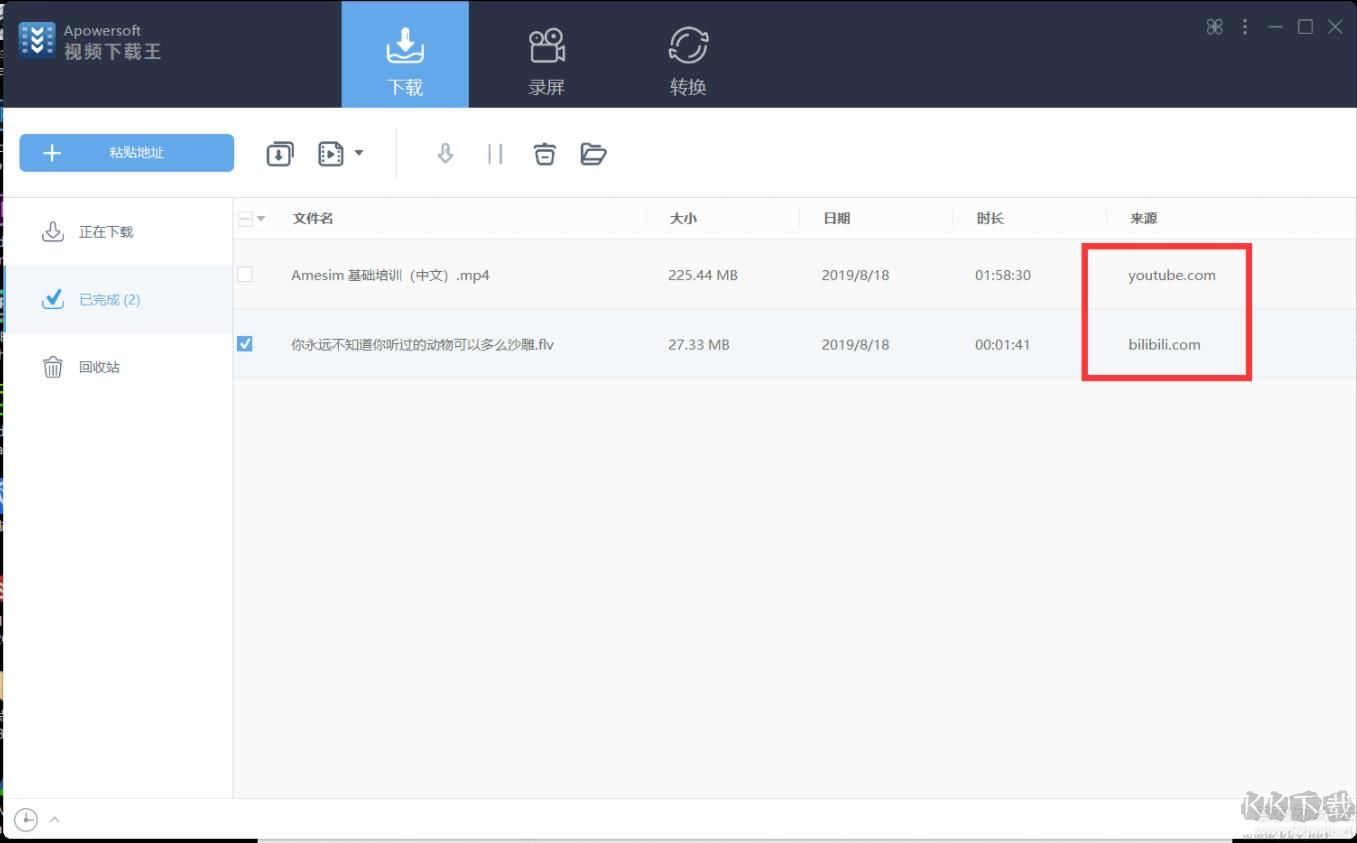Maximize the video downloader window

pyautogui.click(x=1305, y=27)
